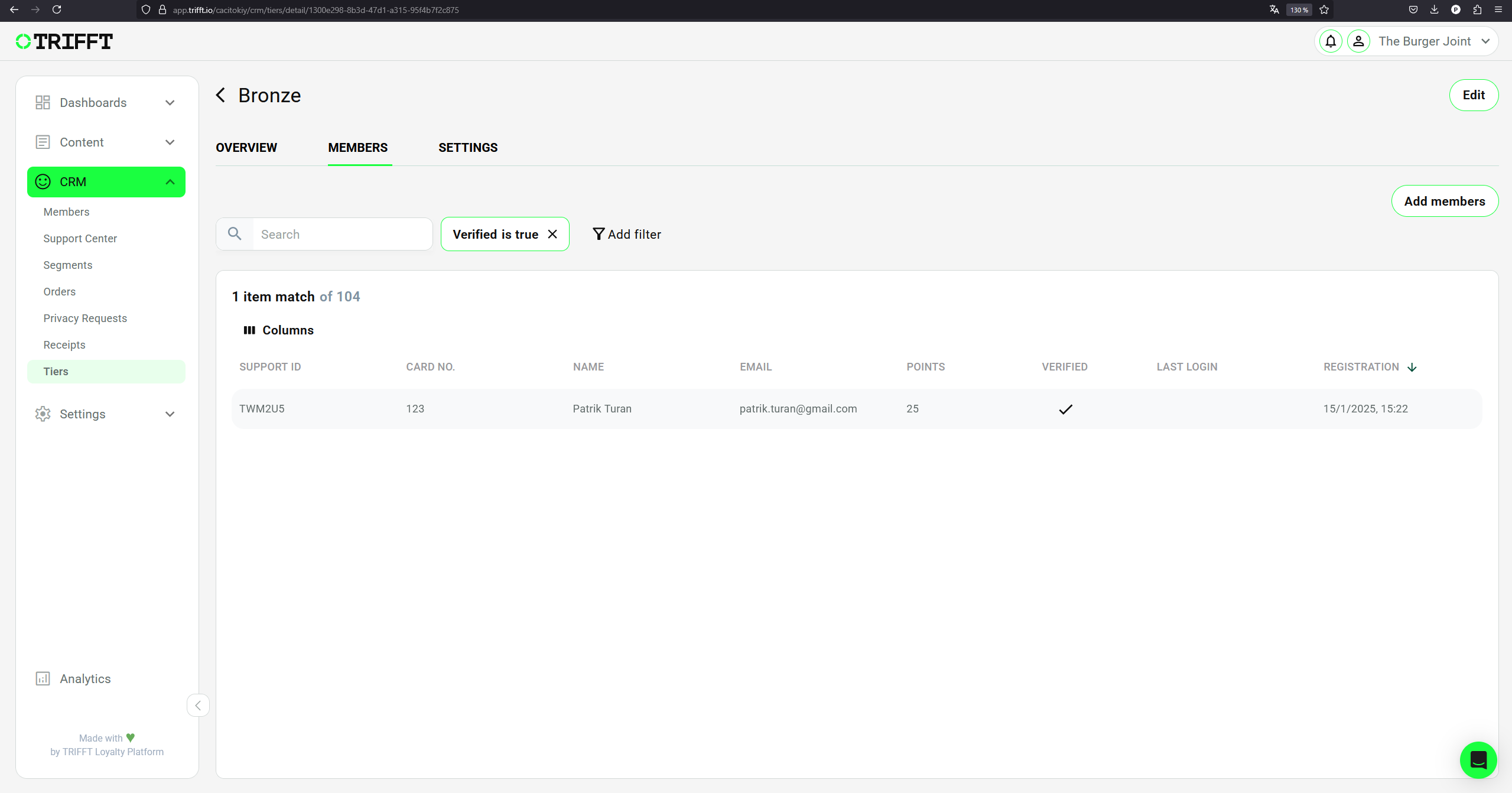The width and height of the screenshot is (1512, 793).
Task: Bookmark page with star icon
Action: click(x=1324, y=9)
